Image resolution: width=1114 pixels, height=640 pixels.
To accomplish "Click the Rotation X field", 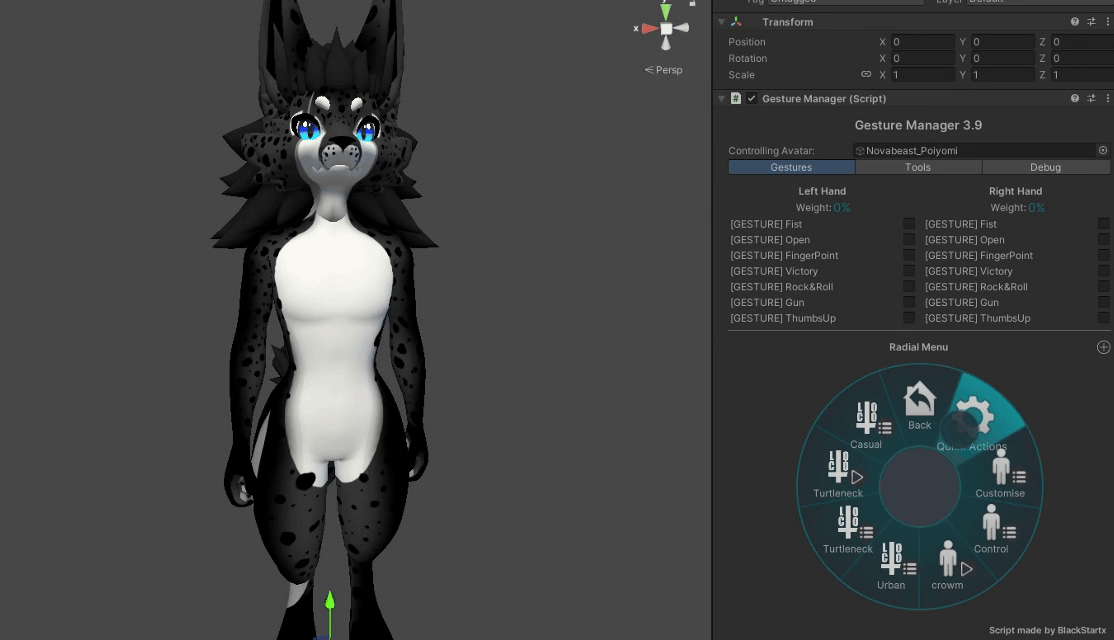I will 922,58.
